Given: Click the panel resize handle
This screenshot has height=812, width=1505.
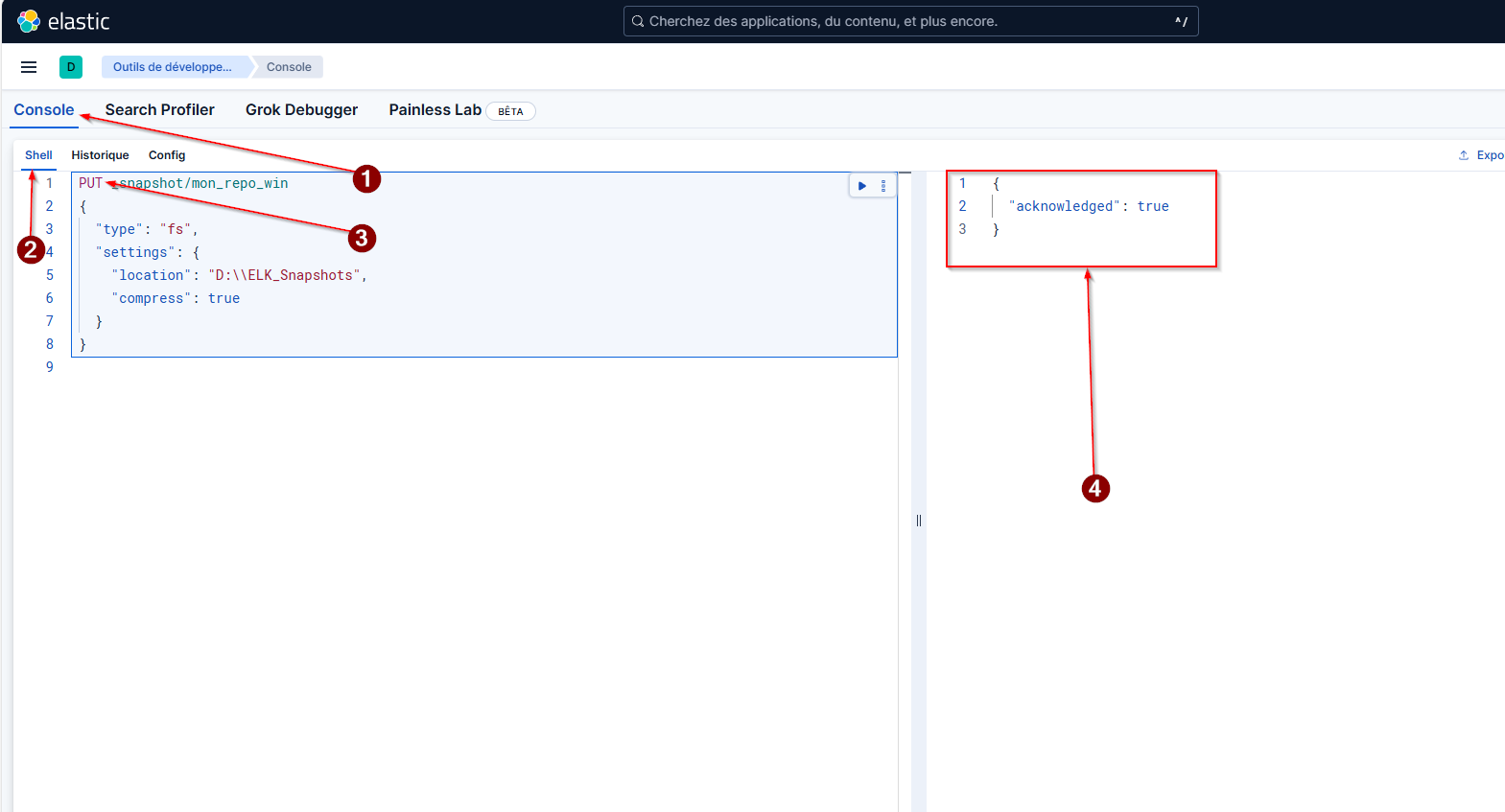Looking at the screenshot, I should point(919,521).
